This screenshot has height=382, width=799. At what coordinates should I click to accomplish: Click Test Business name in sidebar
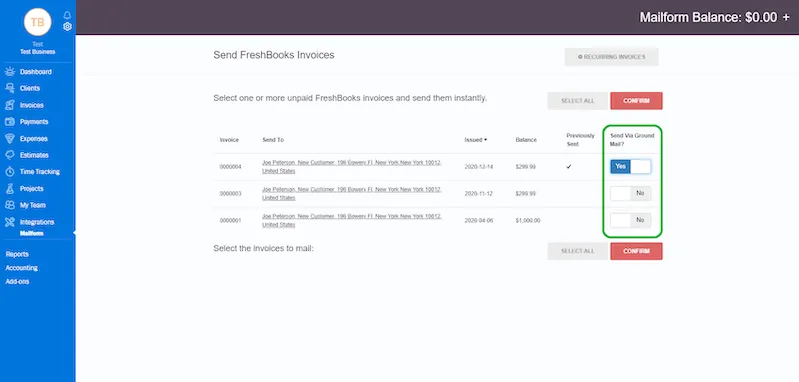pyautogui.click(x=38, y=51)
